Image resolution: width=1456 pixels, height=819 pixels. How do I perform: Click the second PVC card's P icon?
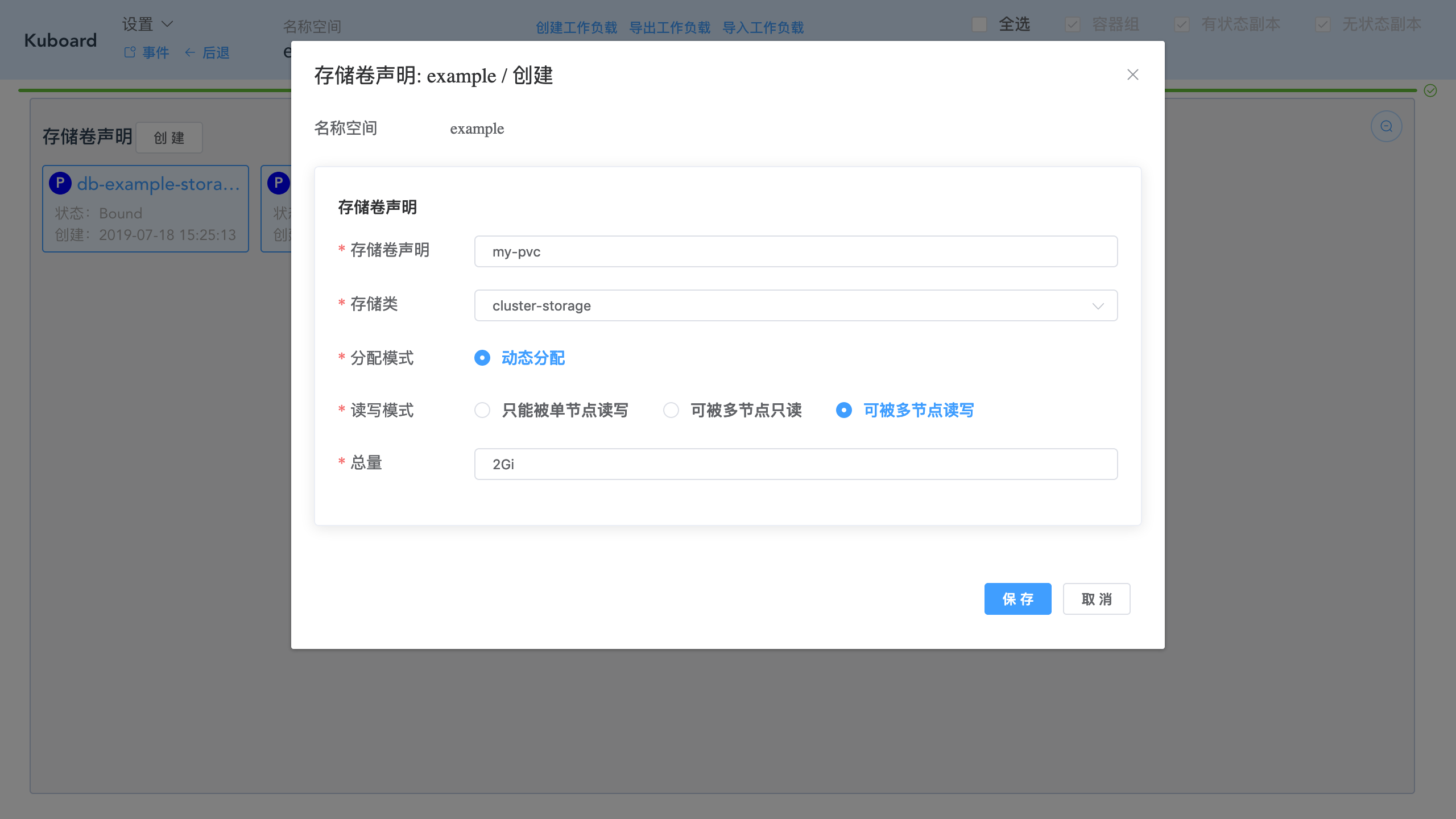pyautogui.click(x=278, y=183)
